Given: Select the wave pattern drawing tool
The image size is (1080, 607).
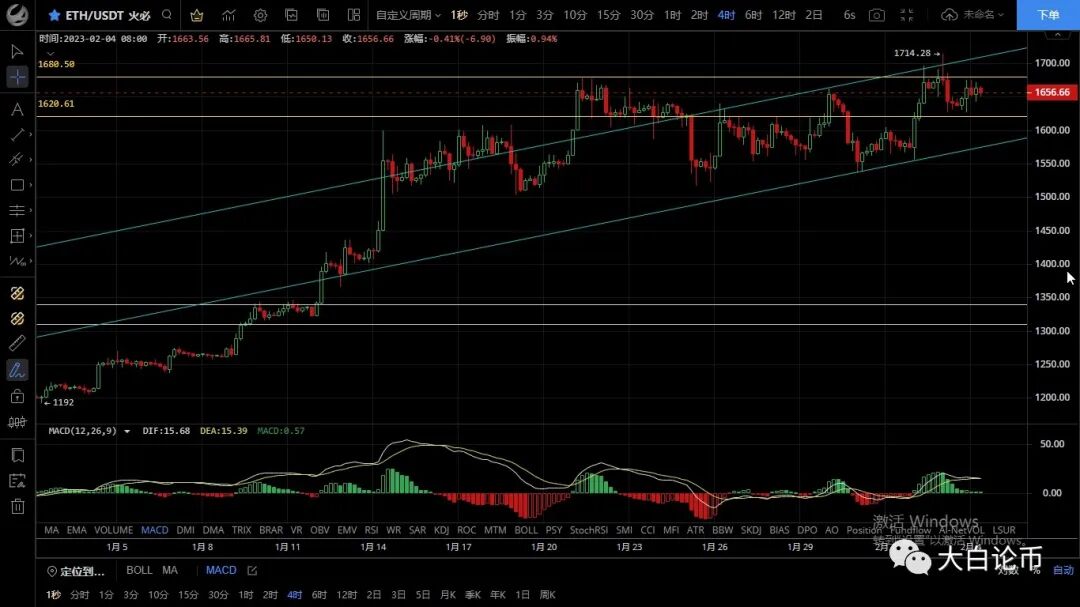Looking at the screenshot, I should pos(17,261).
